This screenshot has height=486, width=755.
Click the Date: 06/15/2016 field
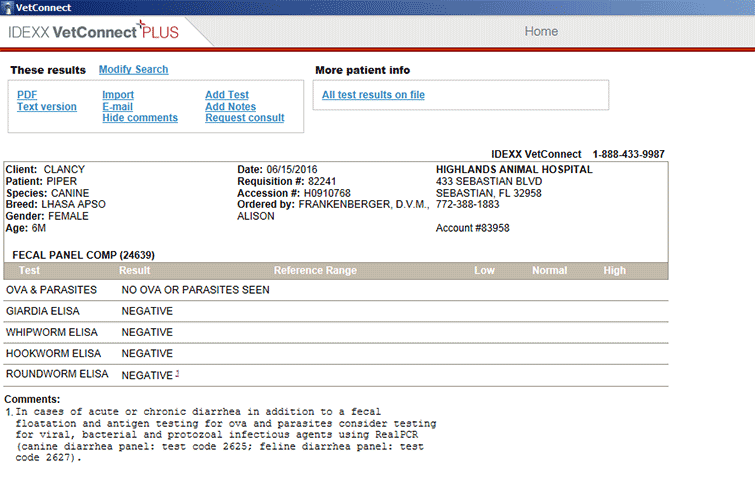click(277, 170)
